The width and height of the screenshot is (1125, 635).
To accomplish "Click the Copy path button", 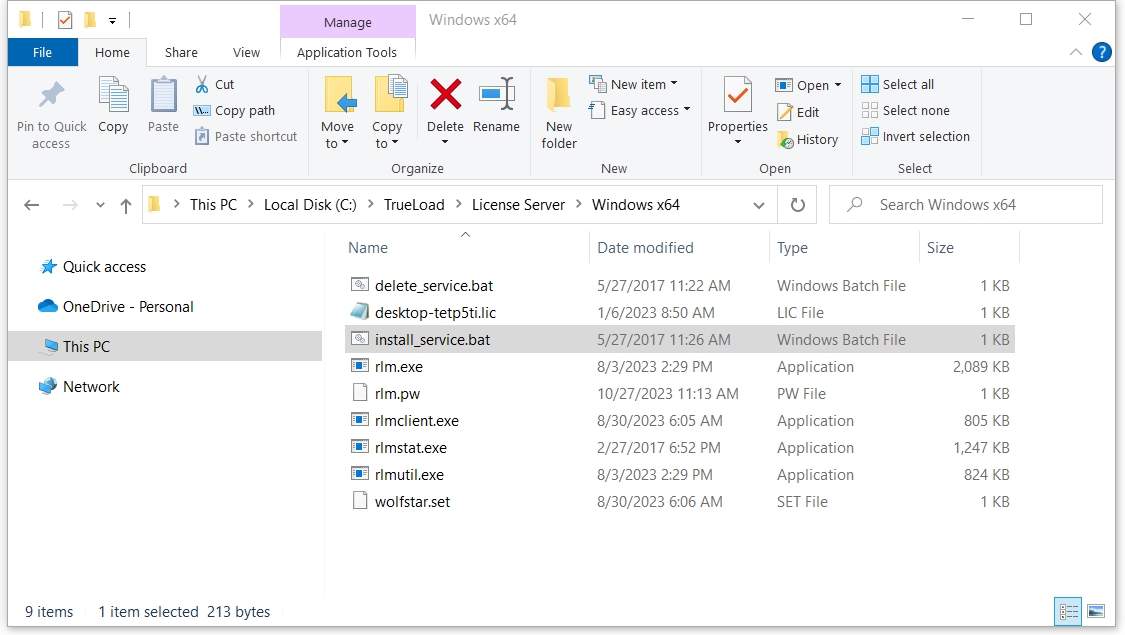I will [x=234, y=111].
